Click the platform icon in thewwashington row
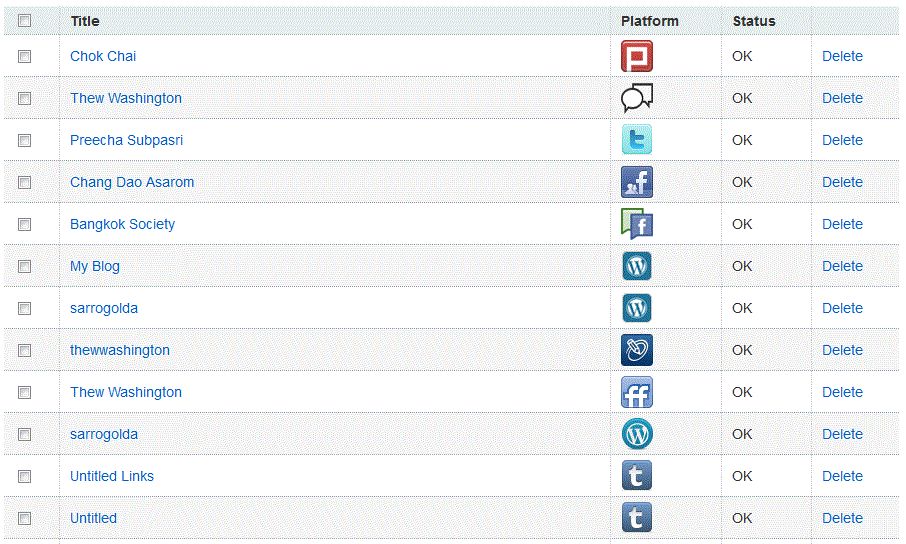The height and width of the screenshot is (544, 906). (x=637, y=350)
